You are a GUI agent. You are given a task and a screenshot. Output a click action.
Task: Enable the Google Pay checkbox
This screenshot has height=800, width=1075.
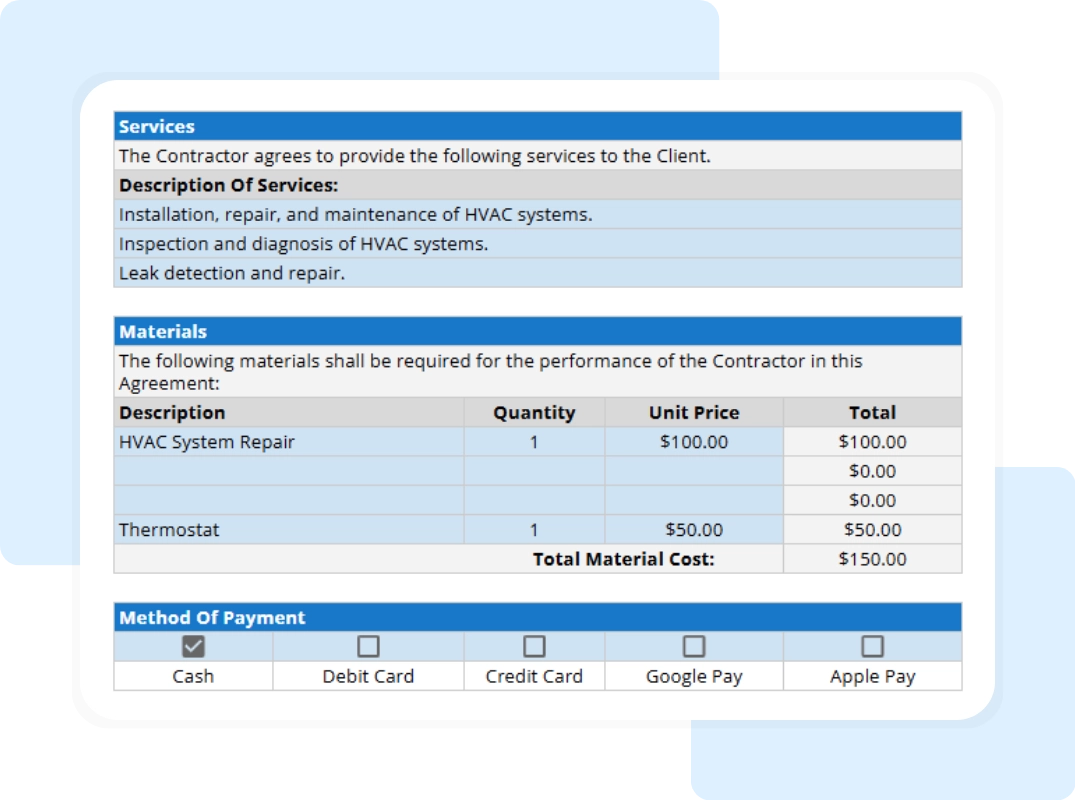(694, 646)
